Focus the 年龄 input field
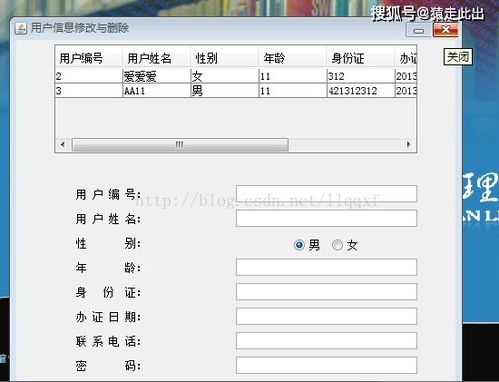The width and height of the screenshot is (499, 382). (x=326, y=267)
